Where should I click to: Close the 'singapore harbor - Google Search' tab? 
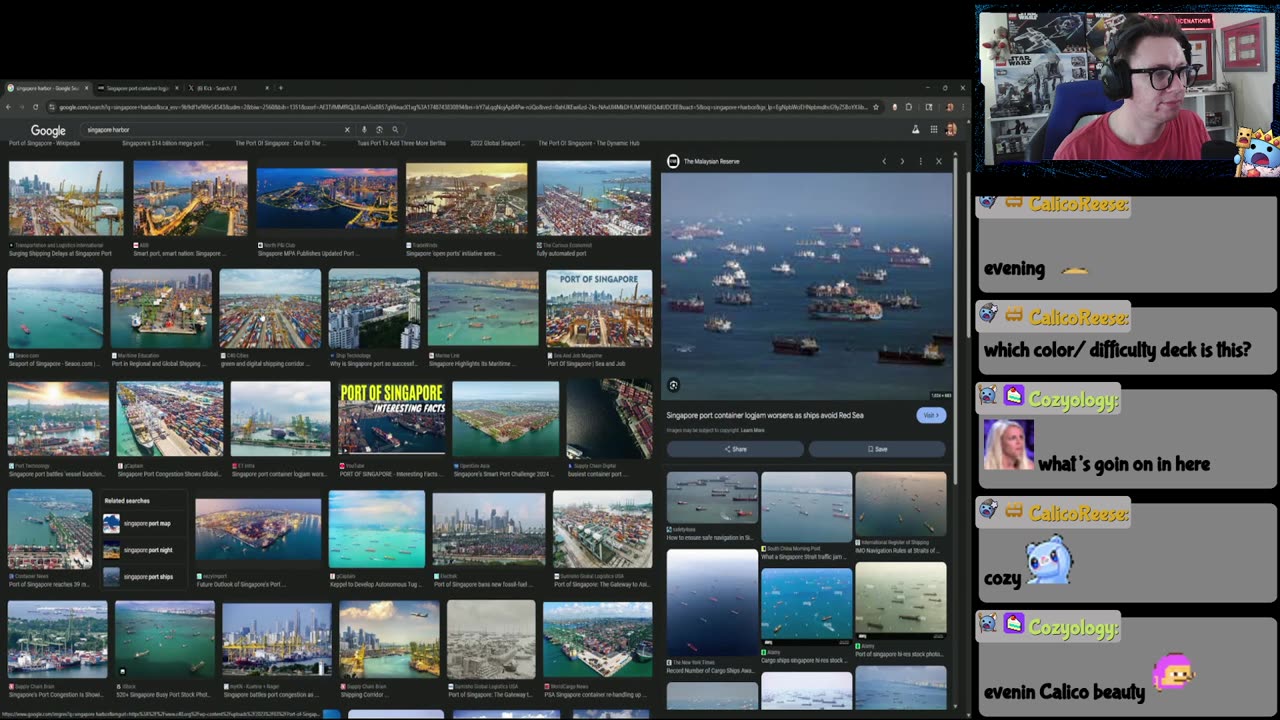click(88, 88)
